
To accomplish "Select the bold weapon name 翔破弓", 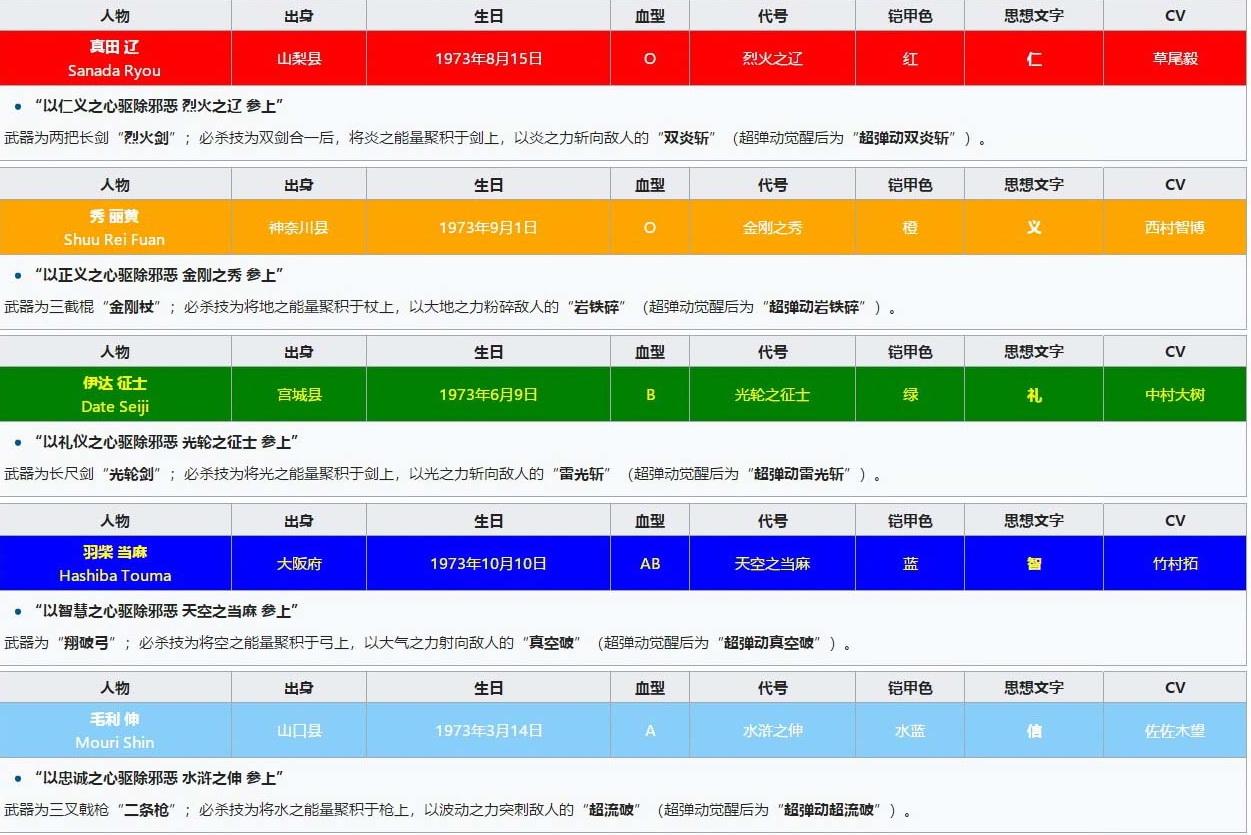I will (87, 644).
